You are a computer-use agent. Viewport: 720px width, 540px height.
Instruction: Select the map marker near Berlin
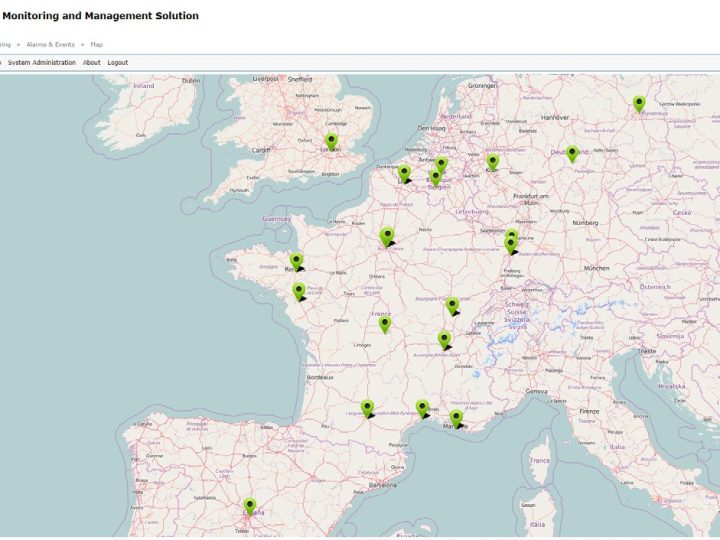639,104
